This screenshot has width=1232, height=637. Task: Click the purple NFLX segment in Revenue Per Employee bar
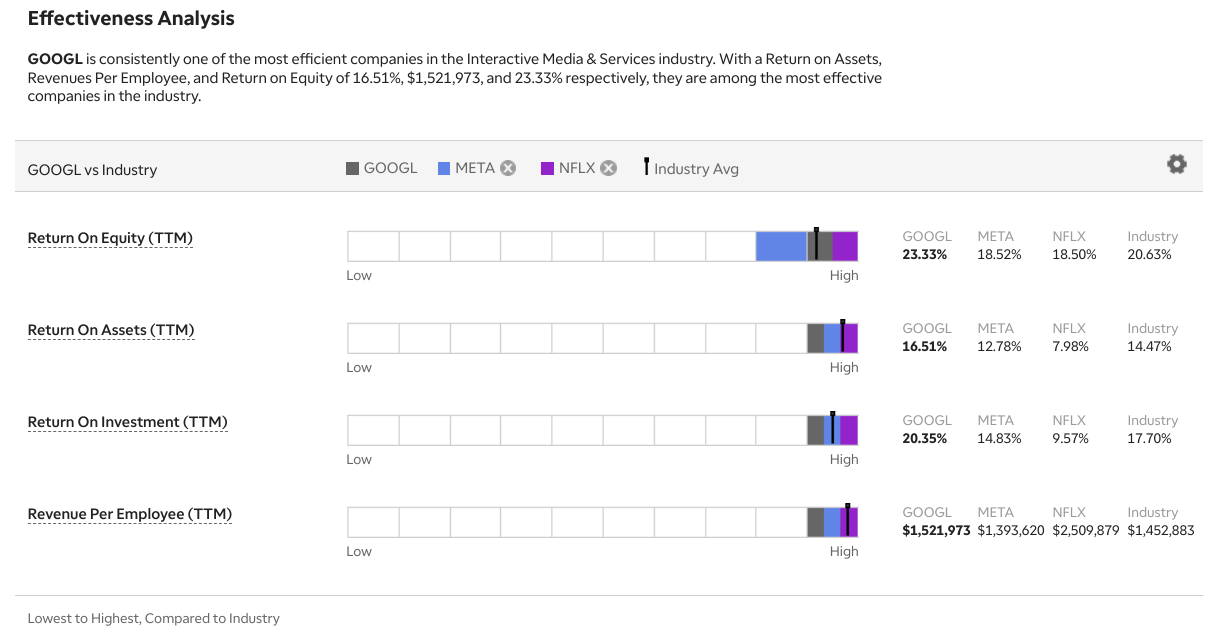tap(854, 522)
